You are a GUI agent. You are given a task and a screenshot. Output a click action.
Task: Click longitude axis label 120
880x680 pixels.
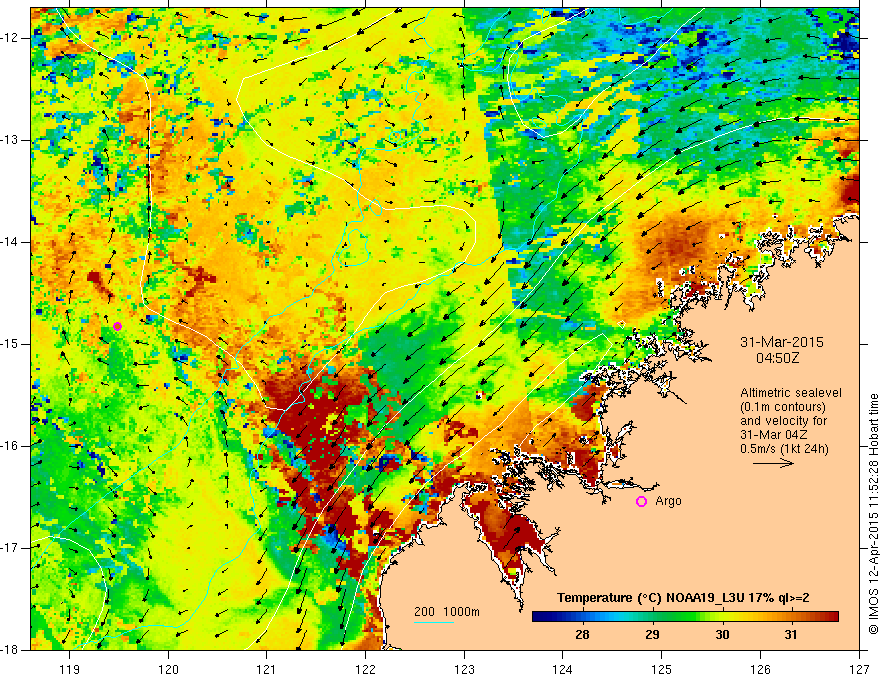(168, 669)
